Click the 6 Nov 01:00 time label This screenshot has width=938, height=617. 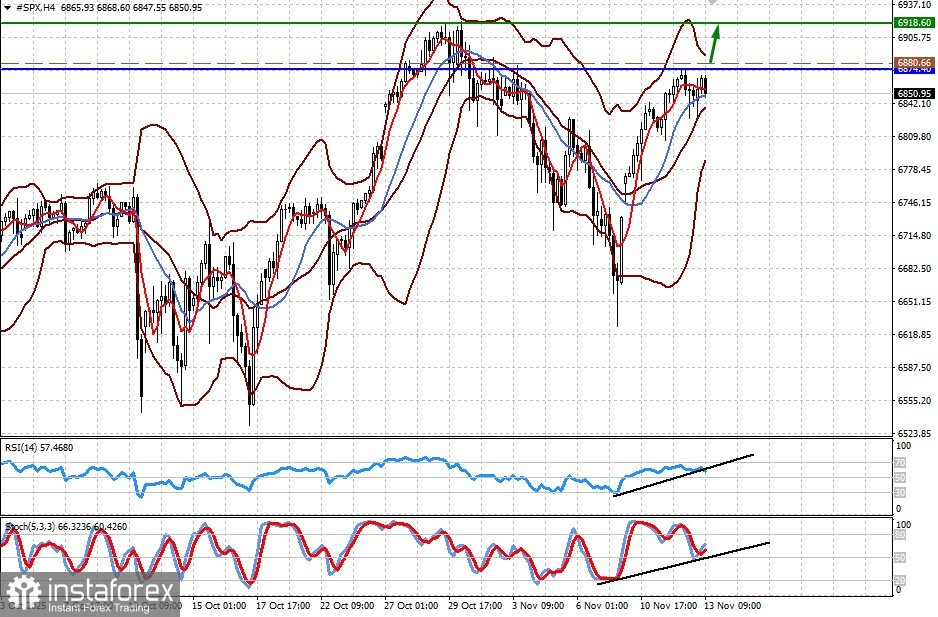coord(602,606)
